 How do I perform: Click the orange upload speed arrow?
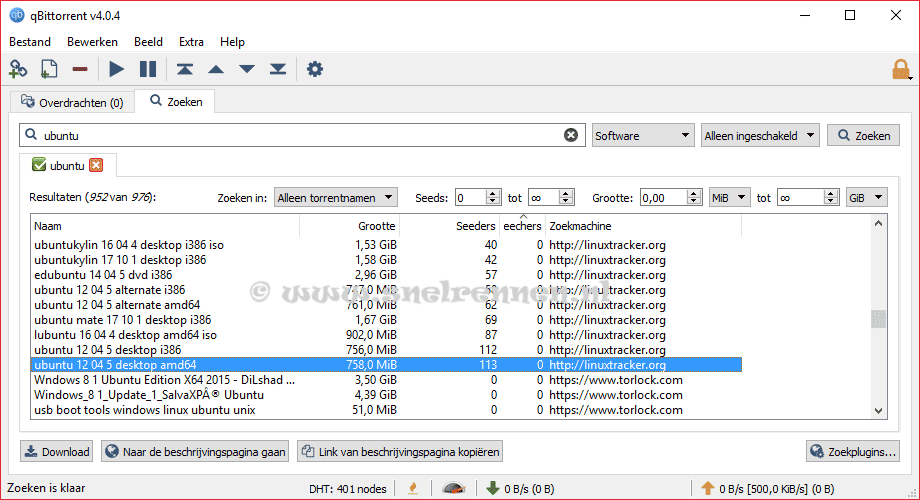point(708,488)
